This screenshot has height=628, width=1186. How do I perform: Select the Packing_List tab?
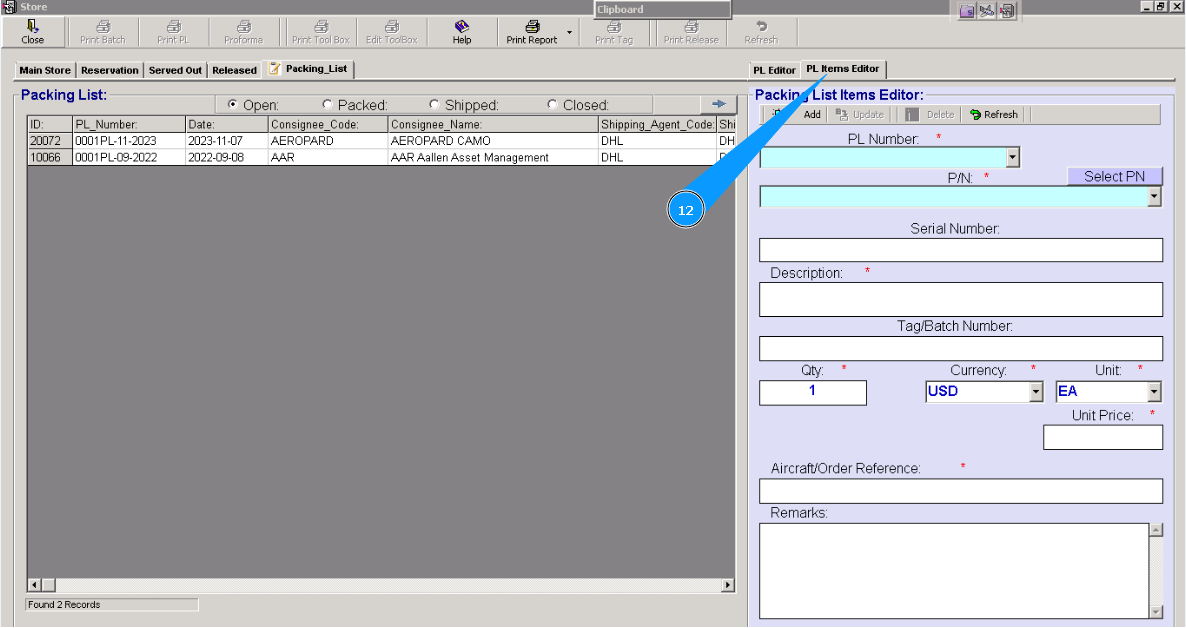[x=309, y=69]
